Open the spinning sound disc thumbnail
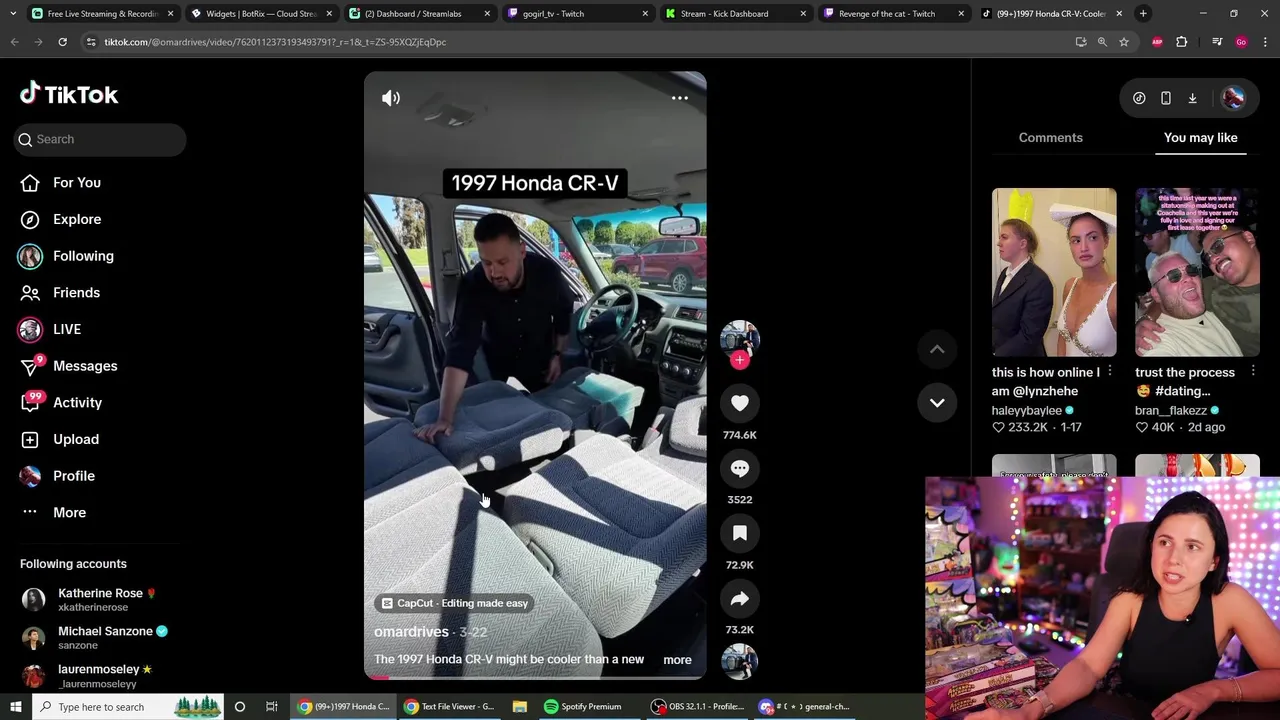This screenshot has width=1280, height=720. tap(740, 661)
